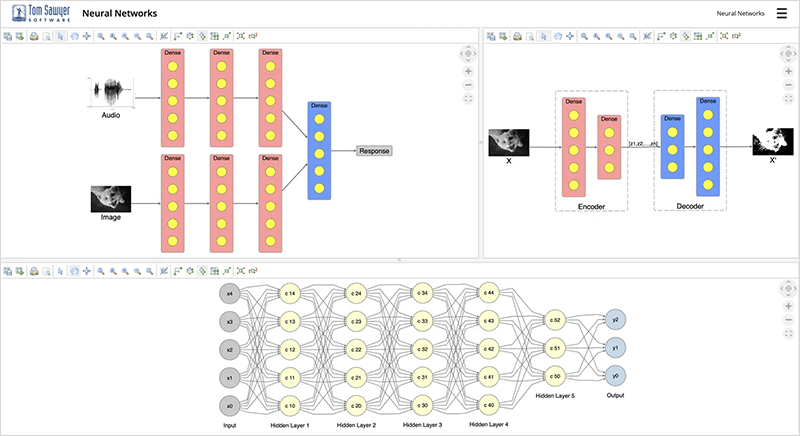
Task: Click the Encoder group label
Action: 591,207
